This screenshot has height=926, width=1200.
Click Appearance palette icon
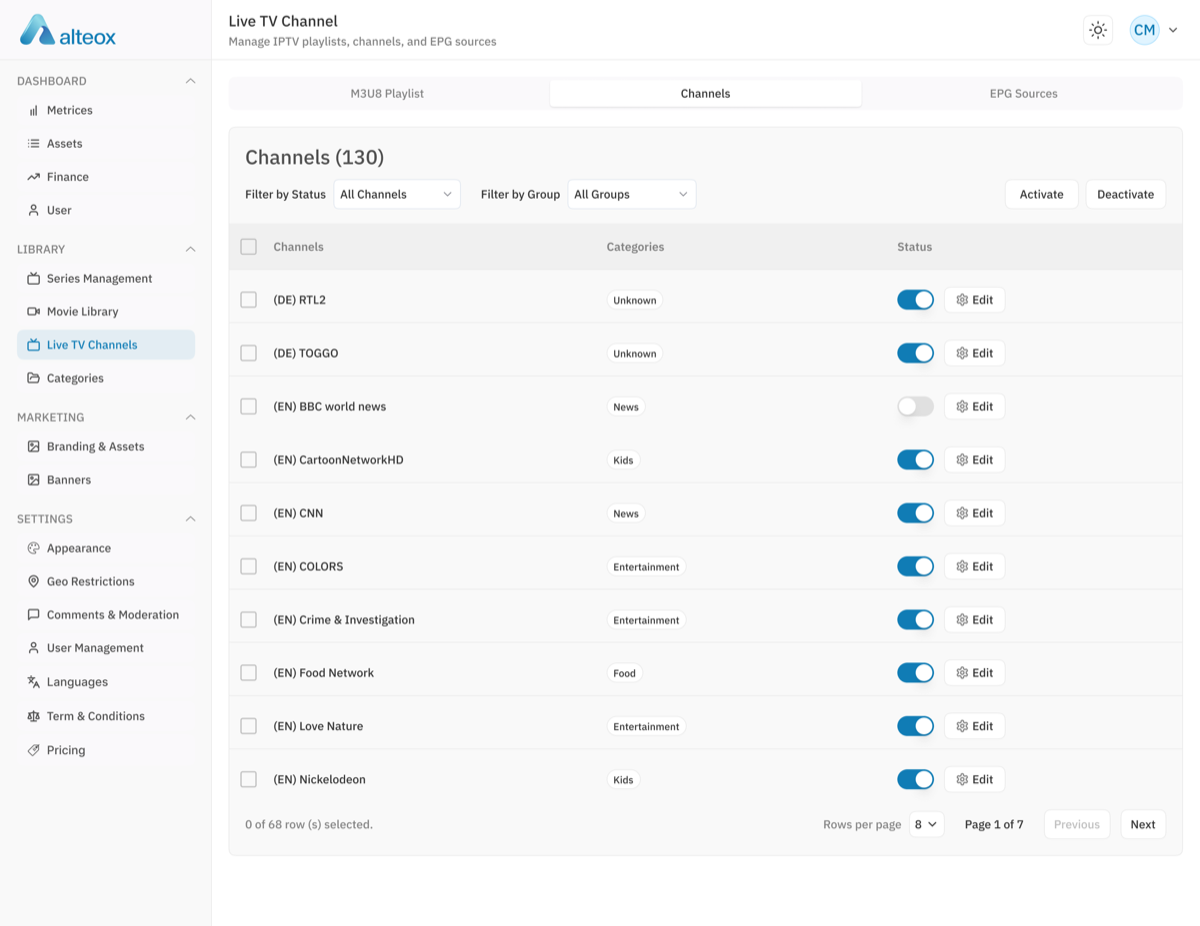tap(33, 548)
